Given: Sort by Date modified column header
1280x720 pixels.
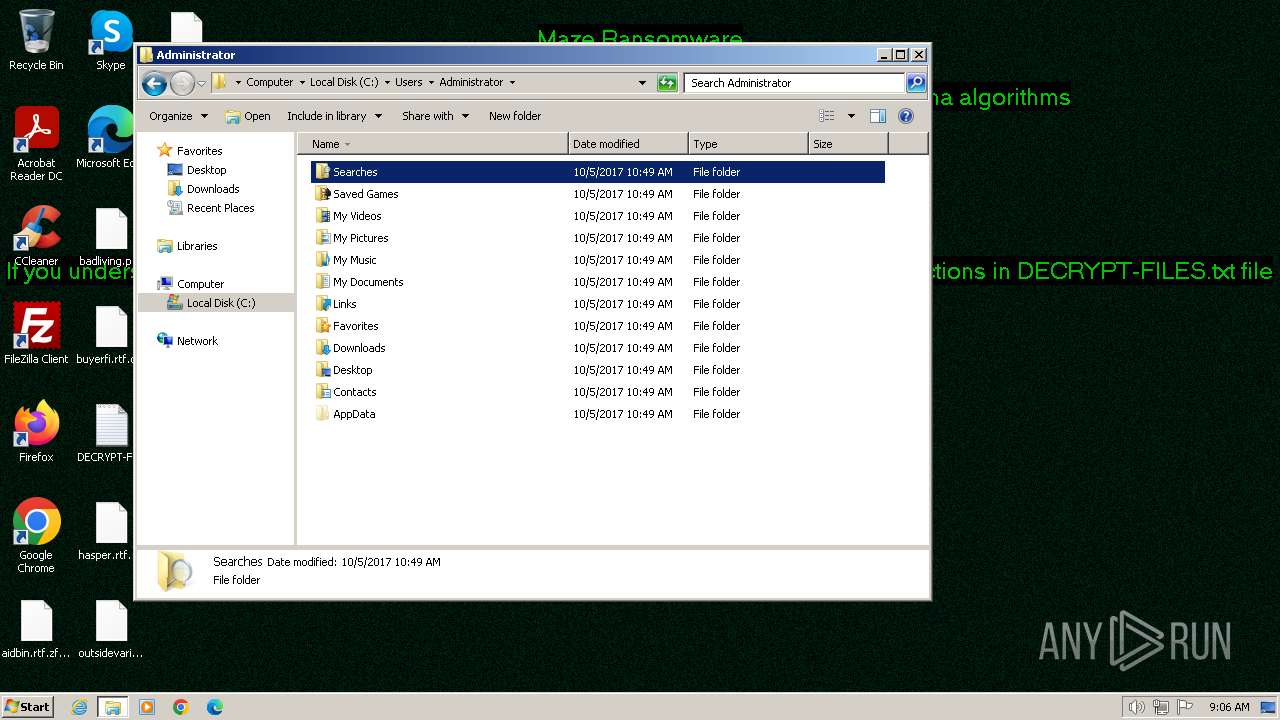Looking at the screenshot, I should click(628, 144).
